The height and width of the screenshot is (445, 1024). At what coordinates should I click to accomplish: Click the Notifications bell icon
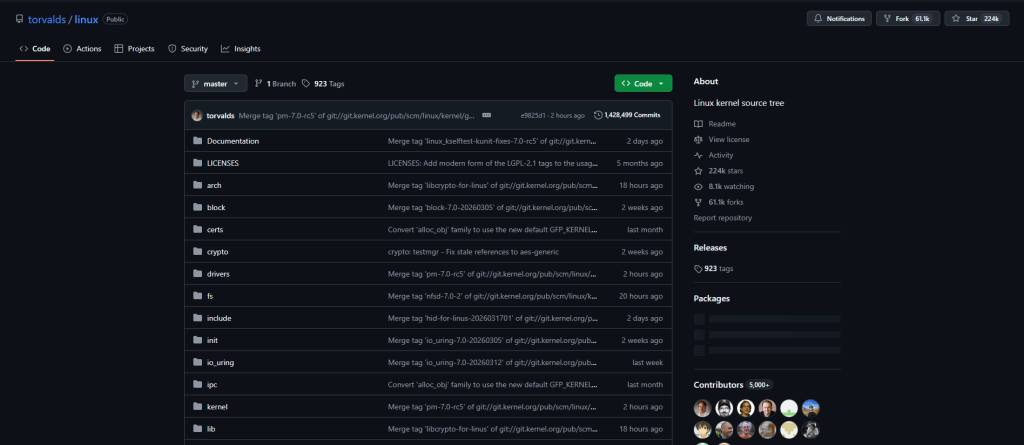tap(818, 19)
